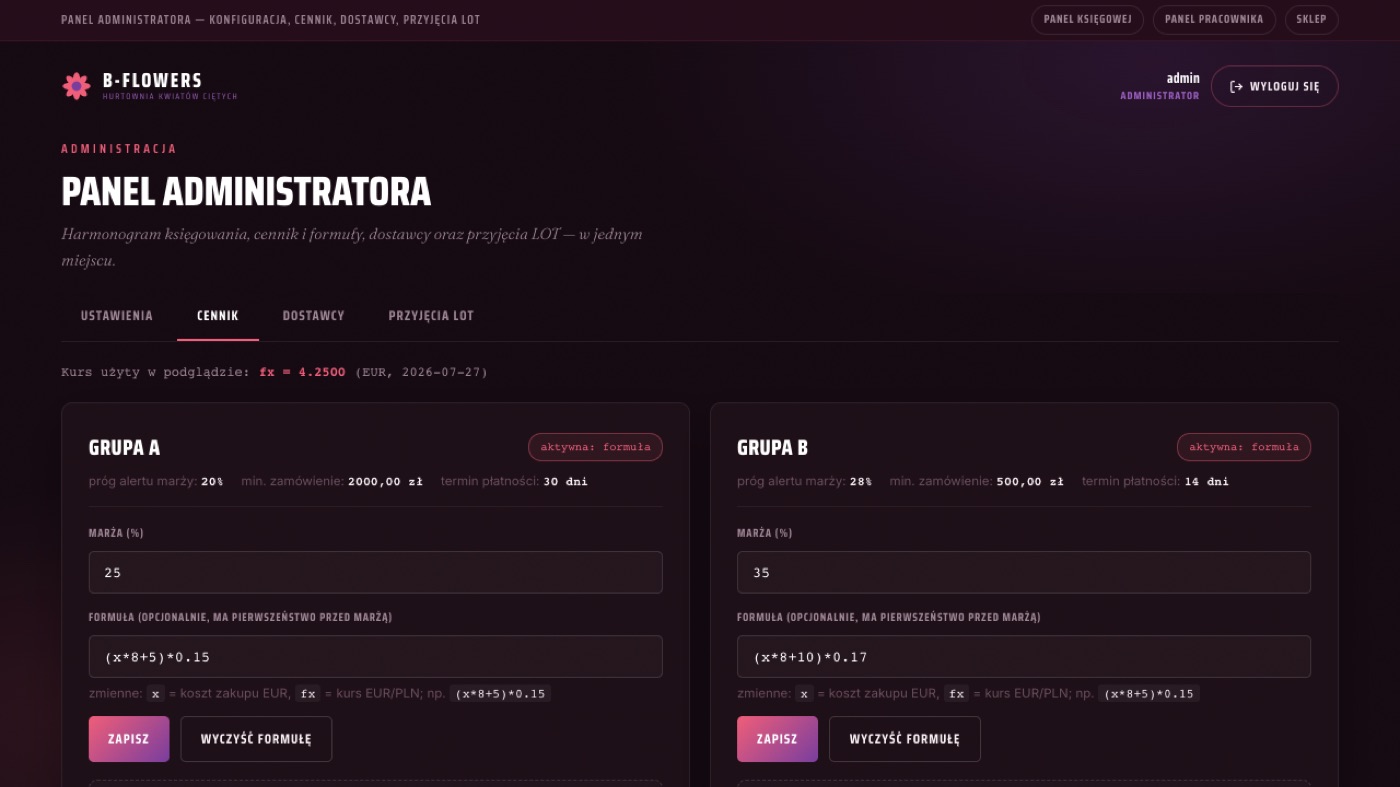Viewport: 1400px width, 787px height.
Task: Click Grupa A 'aktywna: formuła' badge
Action: [595, 447]
